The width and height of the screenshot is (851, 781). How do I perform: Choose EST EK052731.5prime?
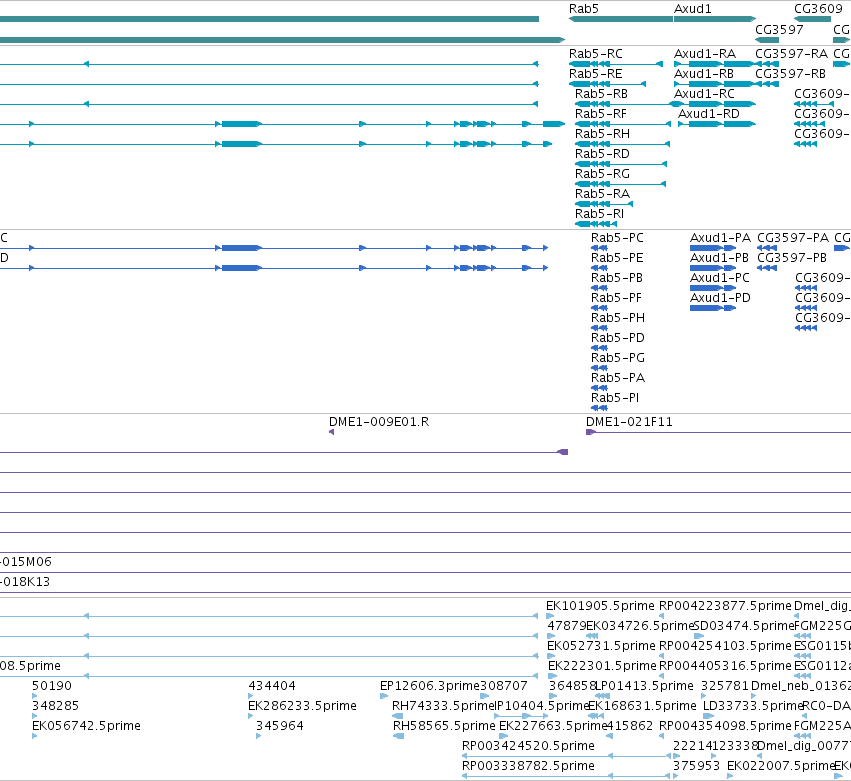tap(601, 646)
